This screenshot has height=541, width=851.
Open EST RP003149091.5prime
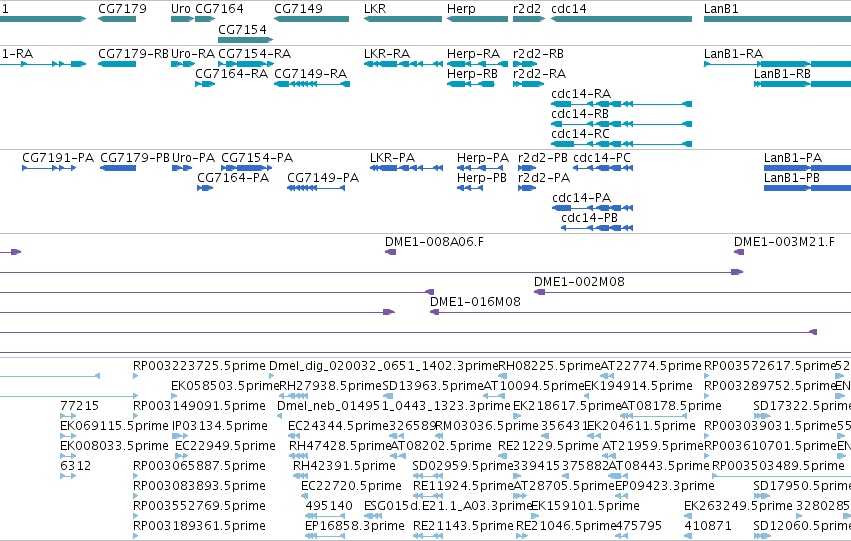[x=135, y=416]
